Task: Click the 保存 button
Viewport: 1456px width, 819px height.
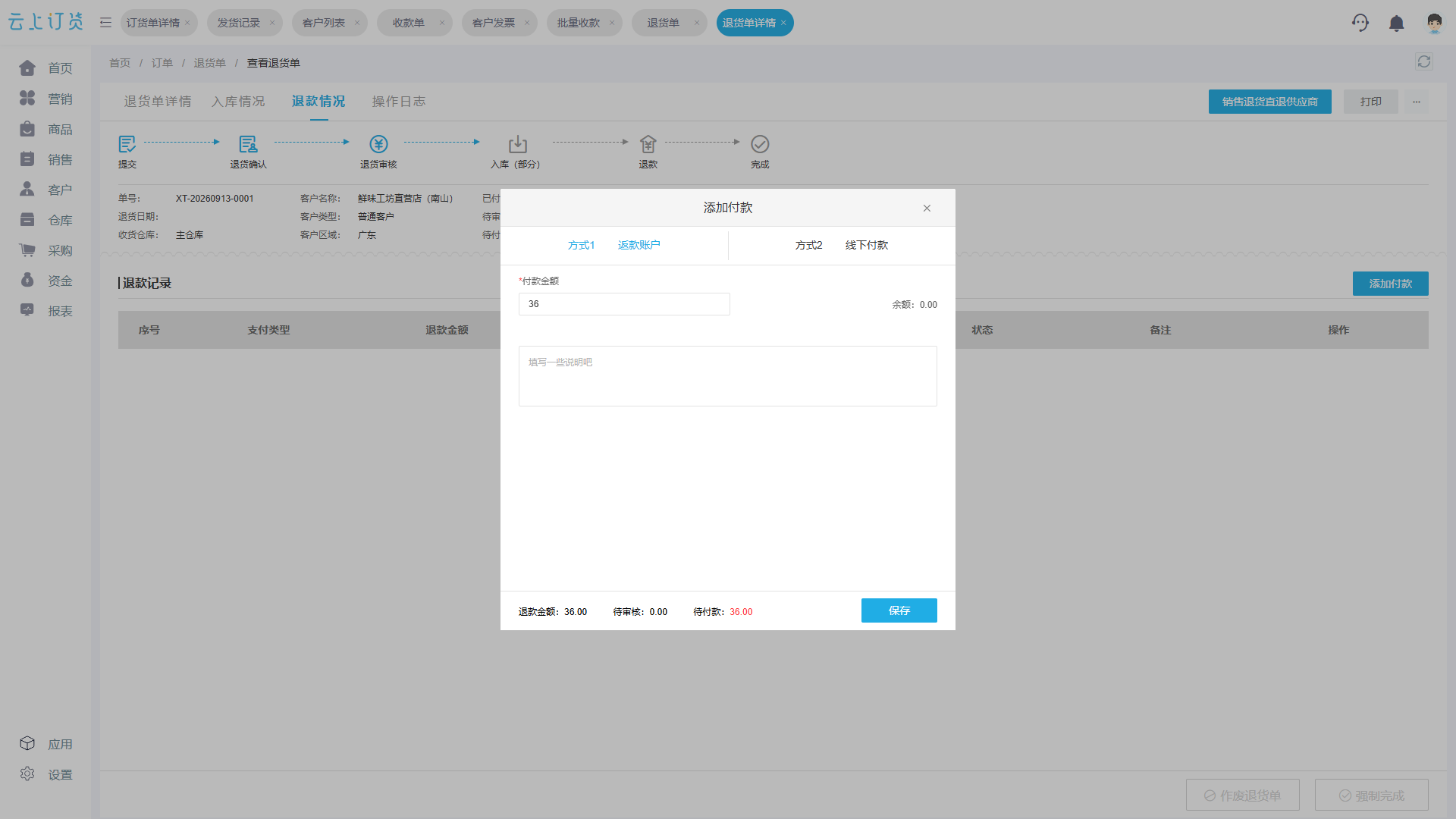Action: tap(899, 610)
